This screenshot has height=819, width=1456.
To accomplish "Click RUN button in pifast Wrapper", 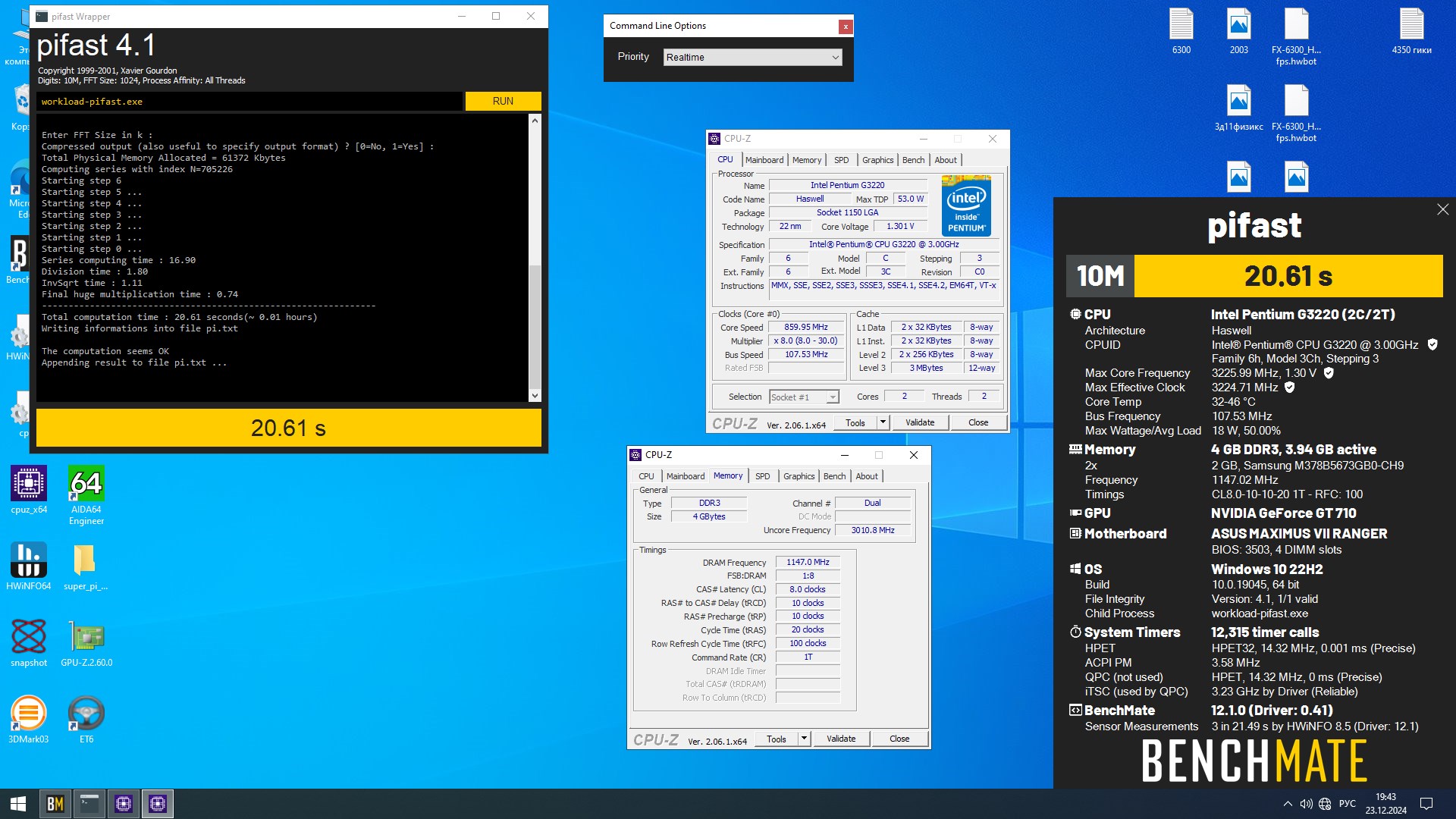I will click(503, 101).
